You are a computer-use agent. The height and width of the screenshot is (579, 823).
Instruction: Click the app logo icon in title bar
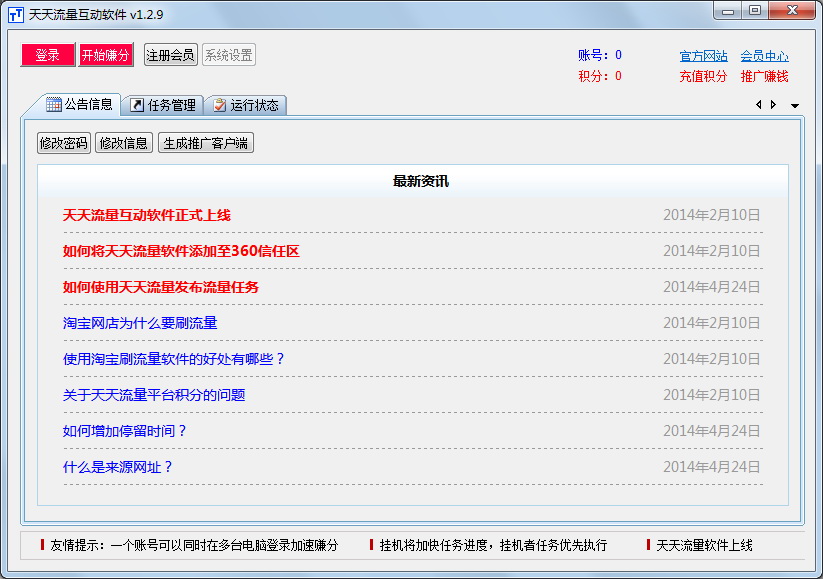tap(15, 14)
